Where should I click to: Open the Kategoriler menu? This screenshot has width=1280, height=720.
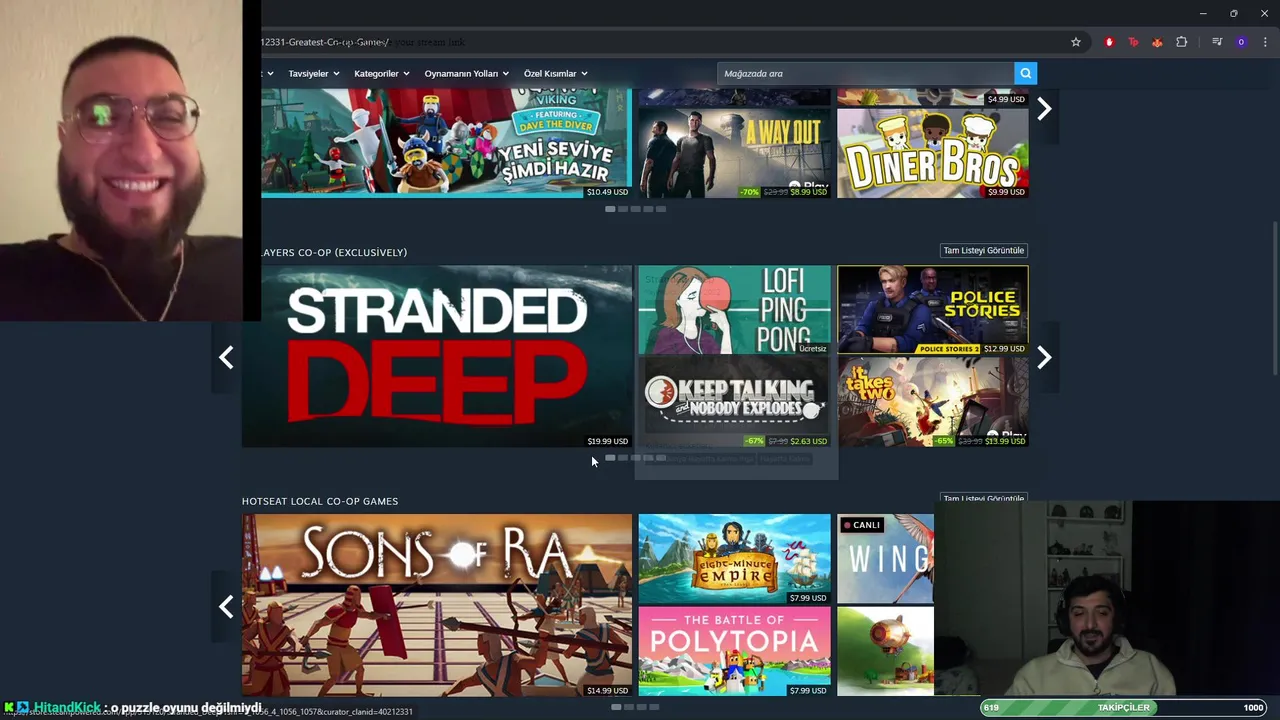(x=382, y=73)
